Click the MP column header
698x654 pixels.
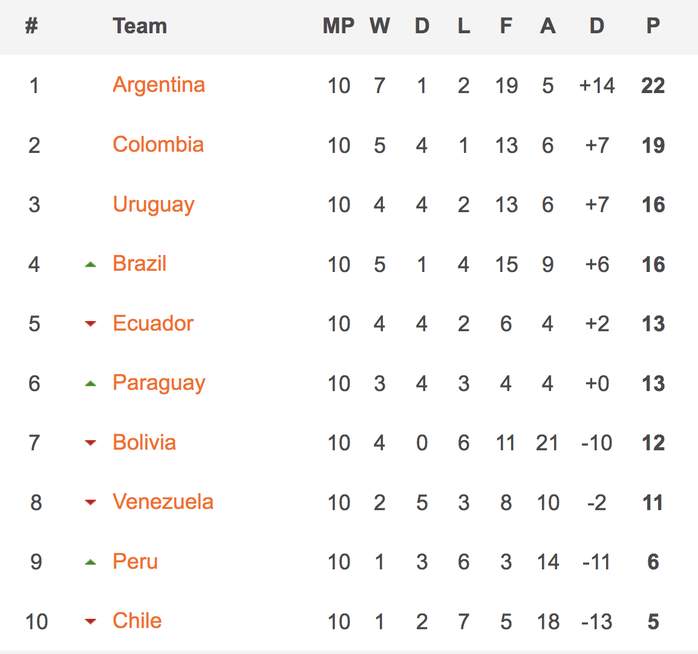339,26
